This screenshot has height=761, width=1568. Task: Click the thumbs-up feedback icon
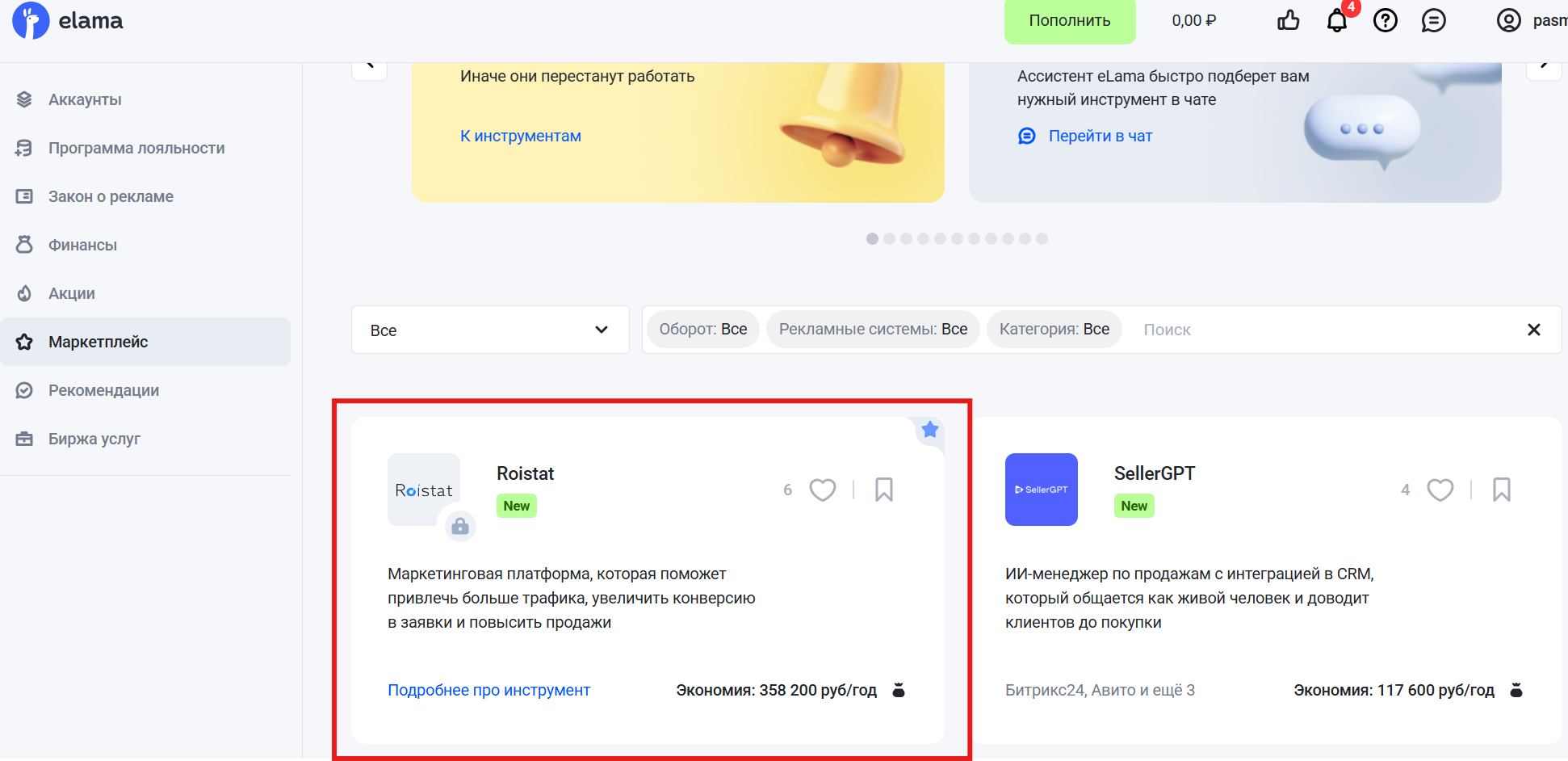coord(1288,22)
